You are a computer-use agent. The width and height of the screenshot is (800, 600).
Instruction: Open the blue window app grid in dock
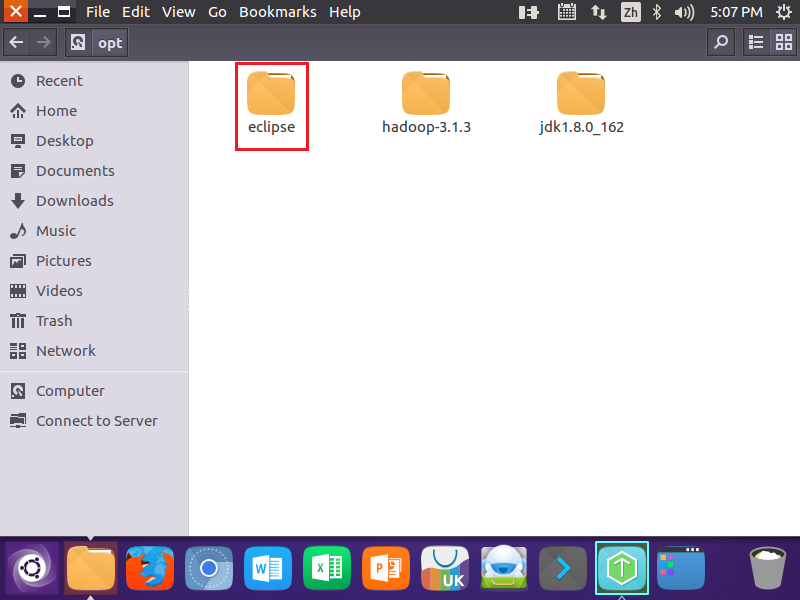(681, 568)
